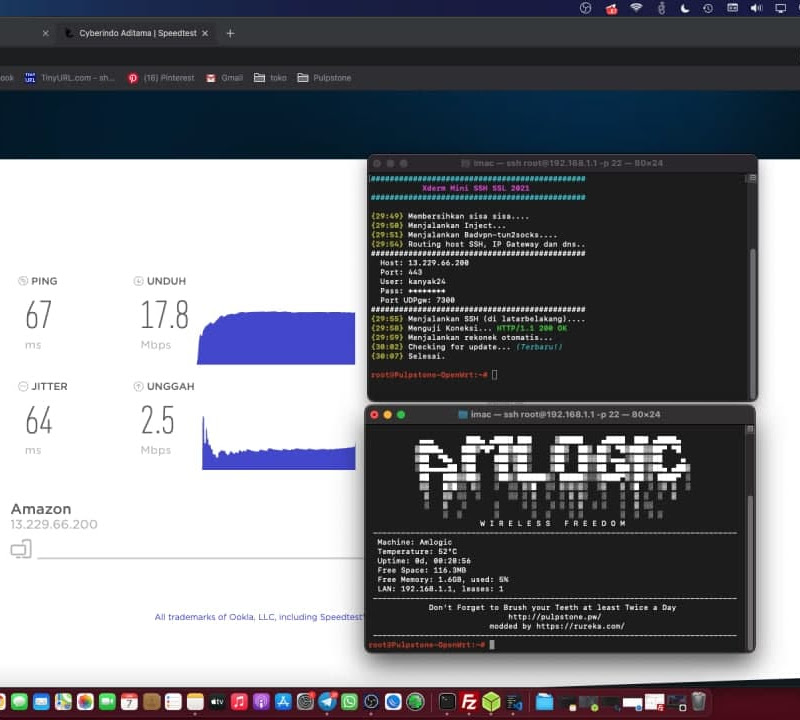The image size is (800, 720).
Task: Open Terminal from the dock
Action: click(x=447, y=702)
